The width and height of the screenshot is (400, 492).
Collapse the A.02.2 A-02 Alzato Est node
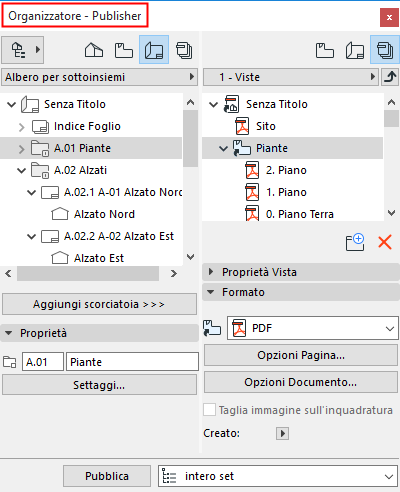tap(32, 237)
